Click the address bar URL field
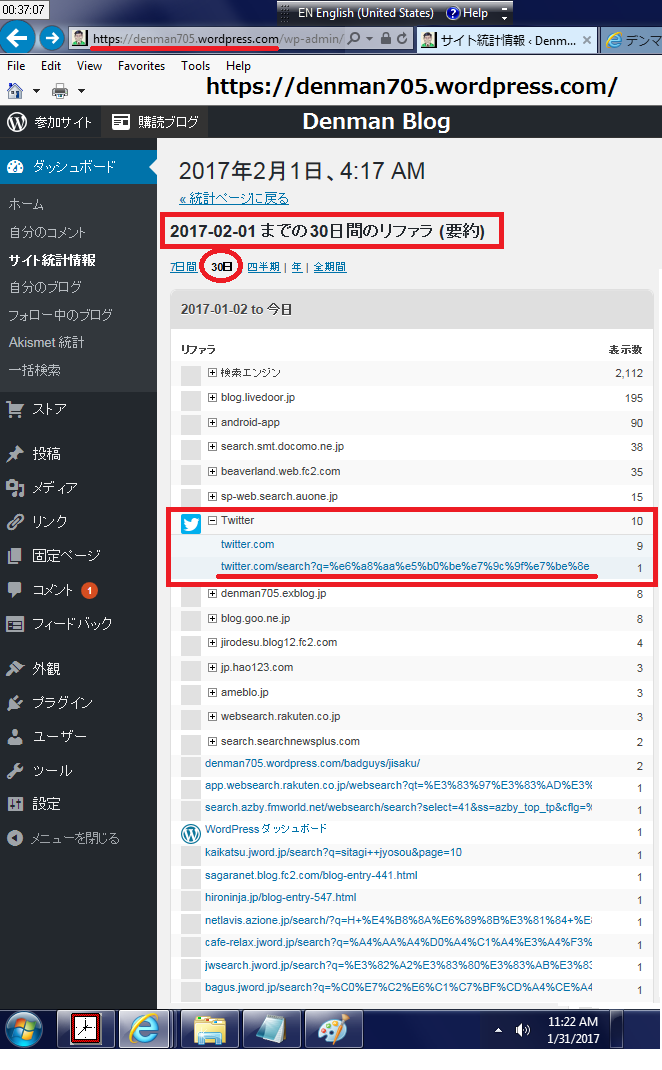The height and width of the screenshot is (1070, 662). [217, 39]
